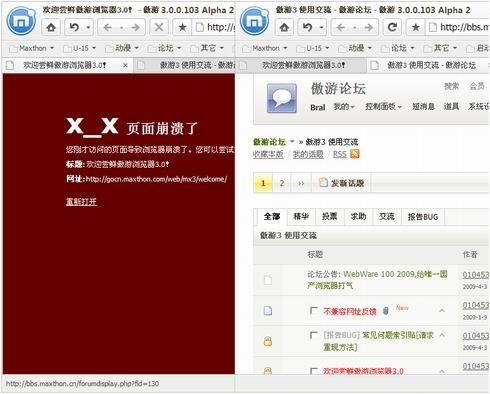Open the 控制面板 dropdown menu
The height and width of the screenshot is (394, 490).
point(383,107)
